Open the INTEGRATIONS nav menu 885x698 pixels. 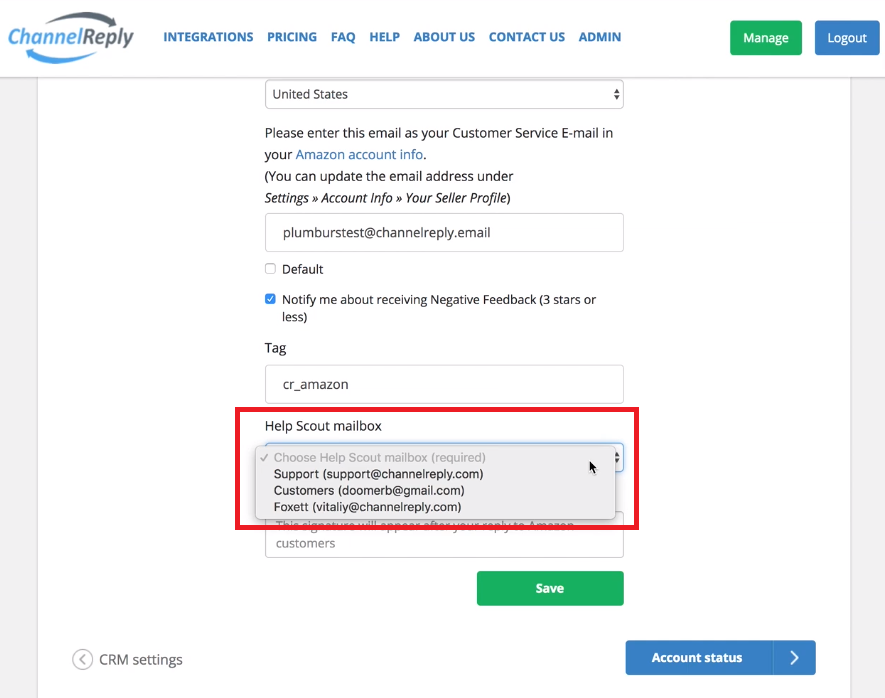pos(208,37)
